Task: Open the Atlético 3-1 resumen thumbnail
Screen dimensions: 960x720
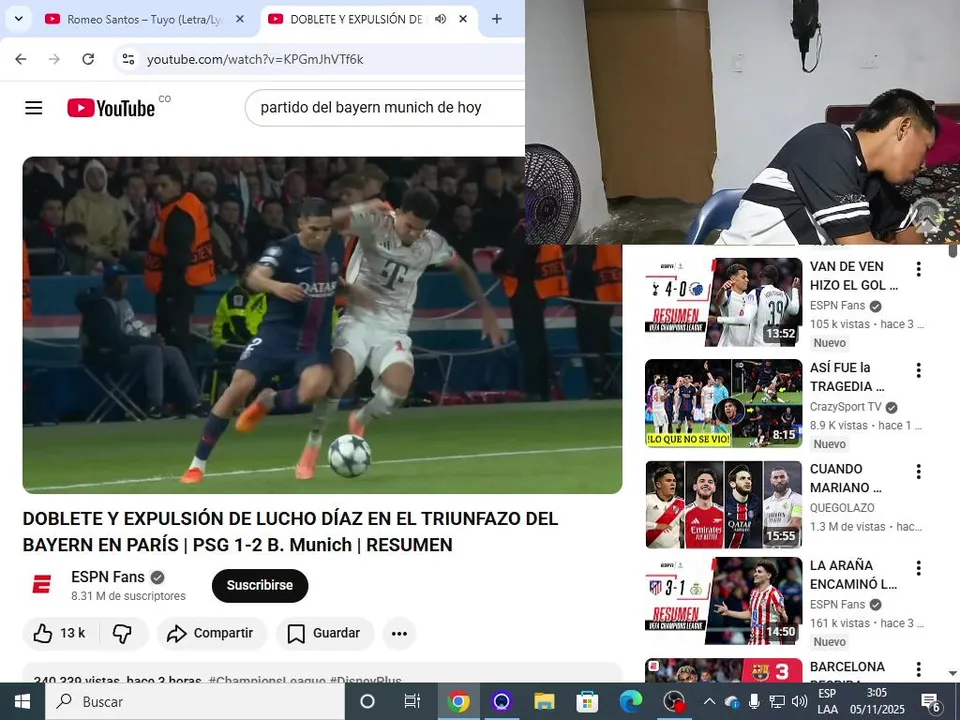Action: 723,601
